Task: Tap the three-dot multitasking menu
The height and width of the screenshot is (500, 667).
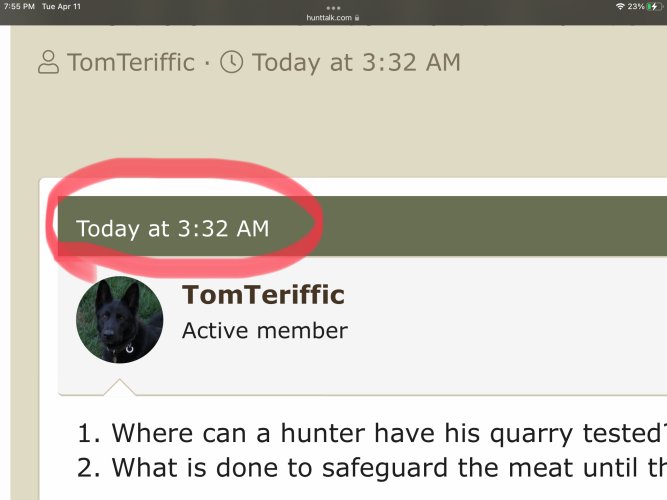Action: click(x=333, y=8)
